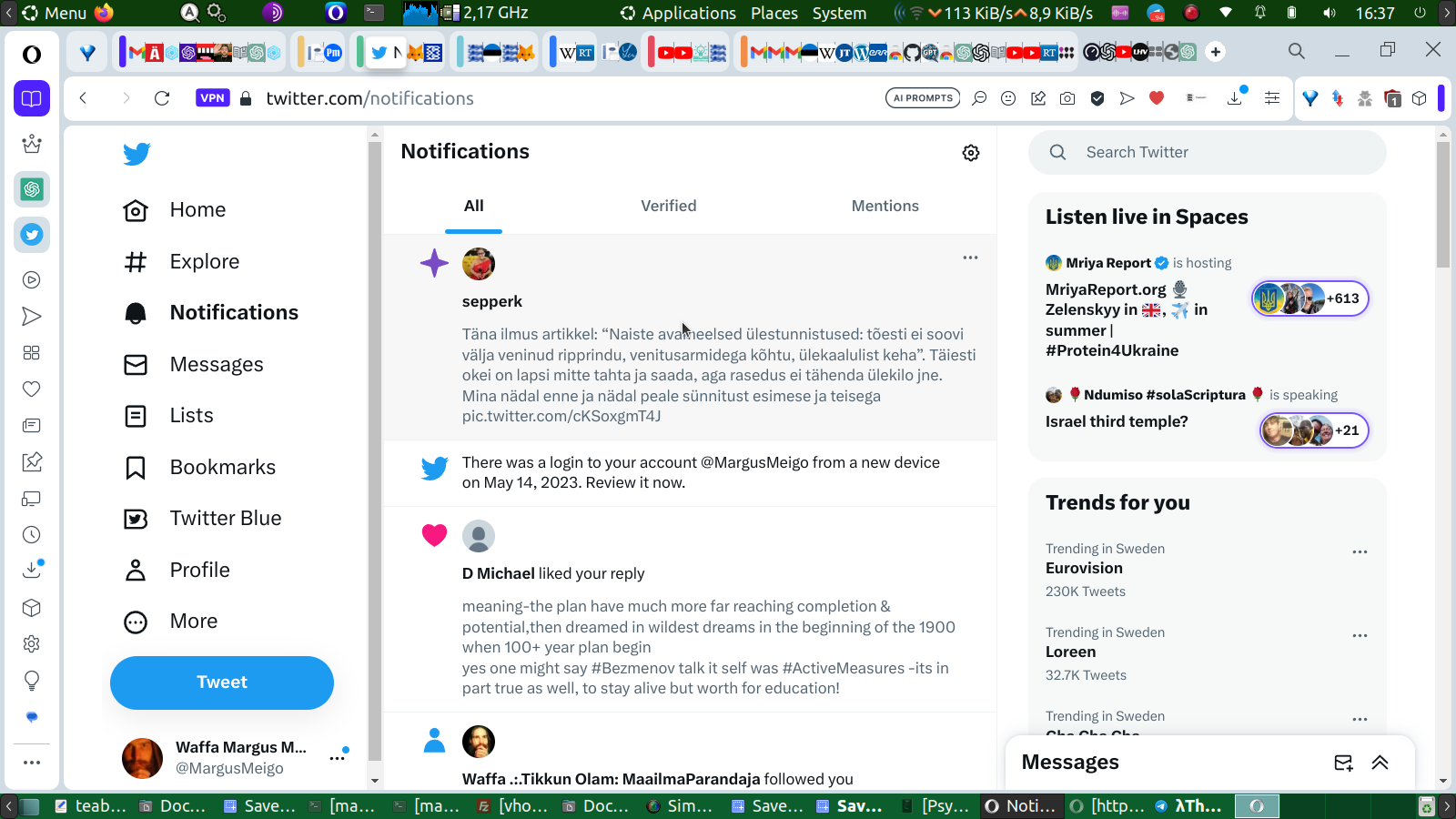Viewport: 1456px width, 819px height.
Task: Click the Search Twitter field
Action: (1208, 153)
